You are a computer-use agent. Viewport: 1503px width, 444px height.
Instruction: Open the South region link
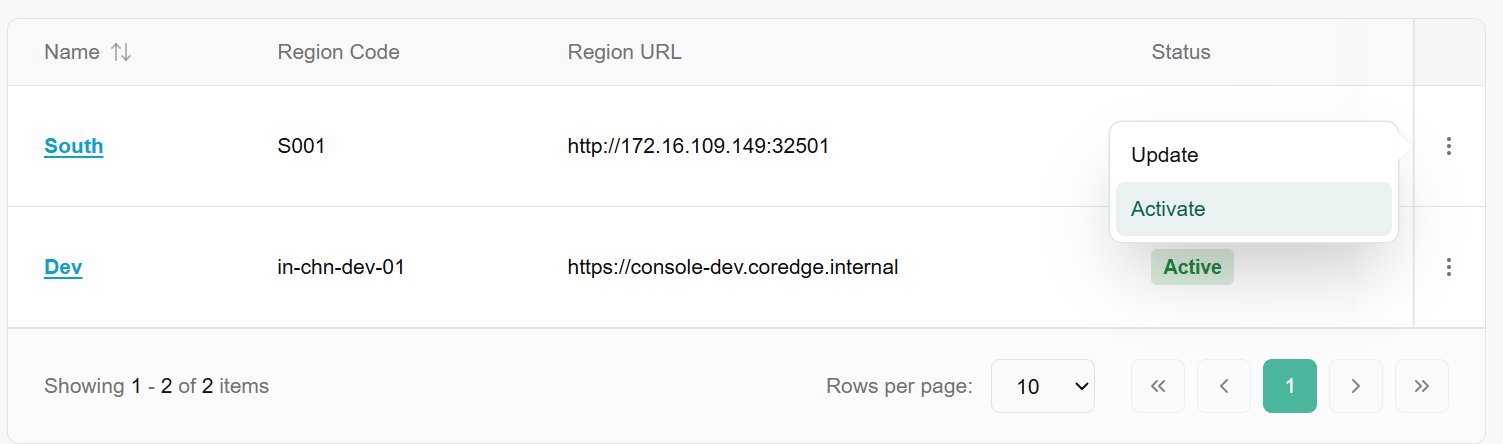(x=74, y=146)
